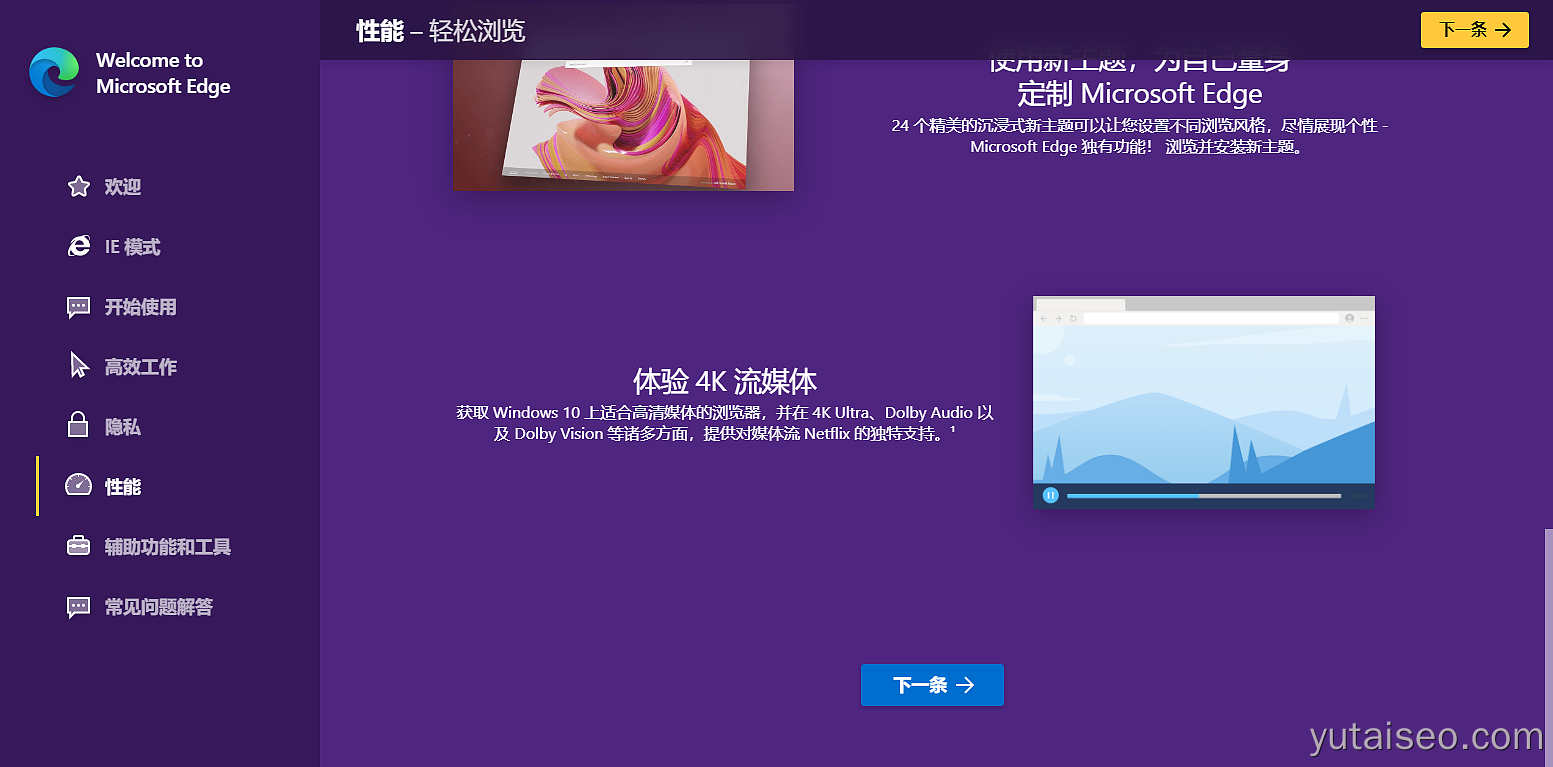
Task: Open the IE 模式 section
Action: (133, 247)
